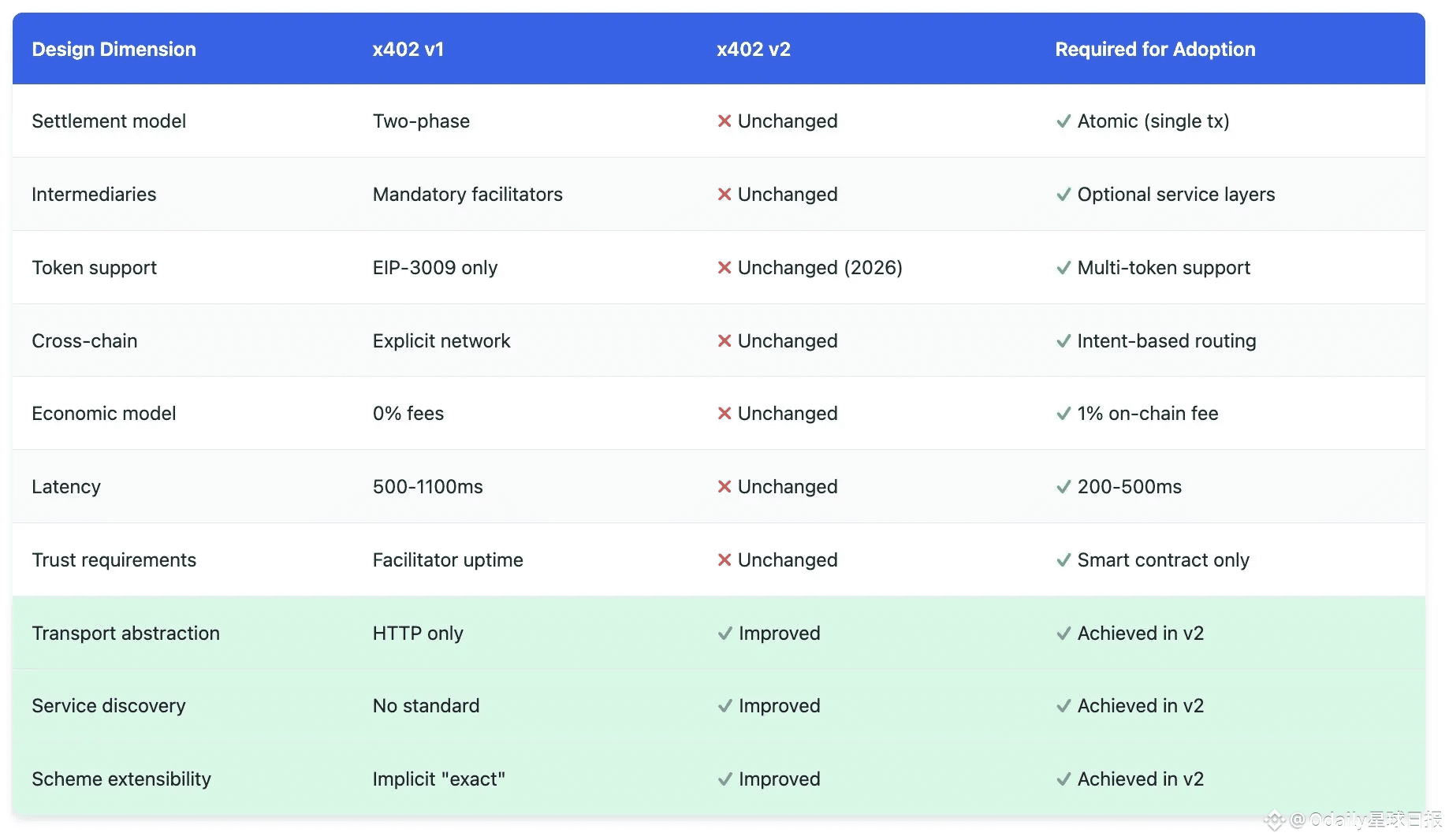Viewport: 1449px width, 840px height.
Task: Select the Scheme extensibility row label
Action: [x=121, y=779]
